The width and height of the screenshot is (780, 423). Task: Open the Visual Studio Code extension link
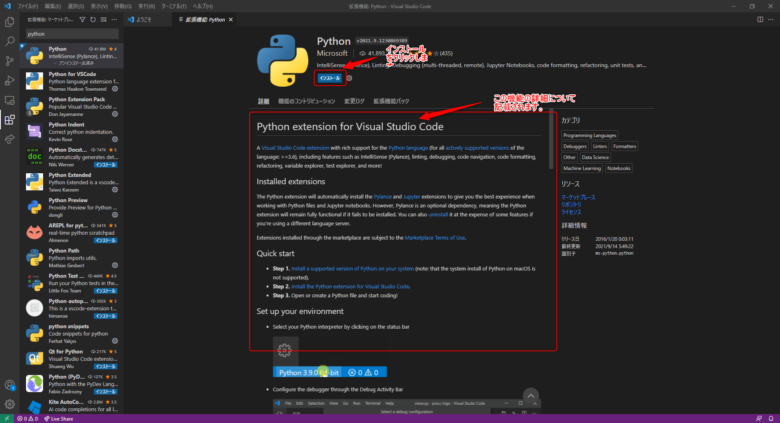click(x=295, y=148)
